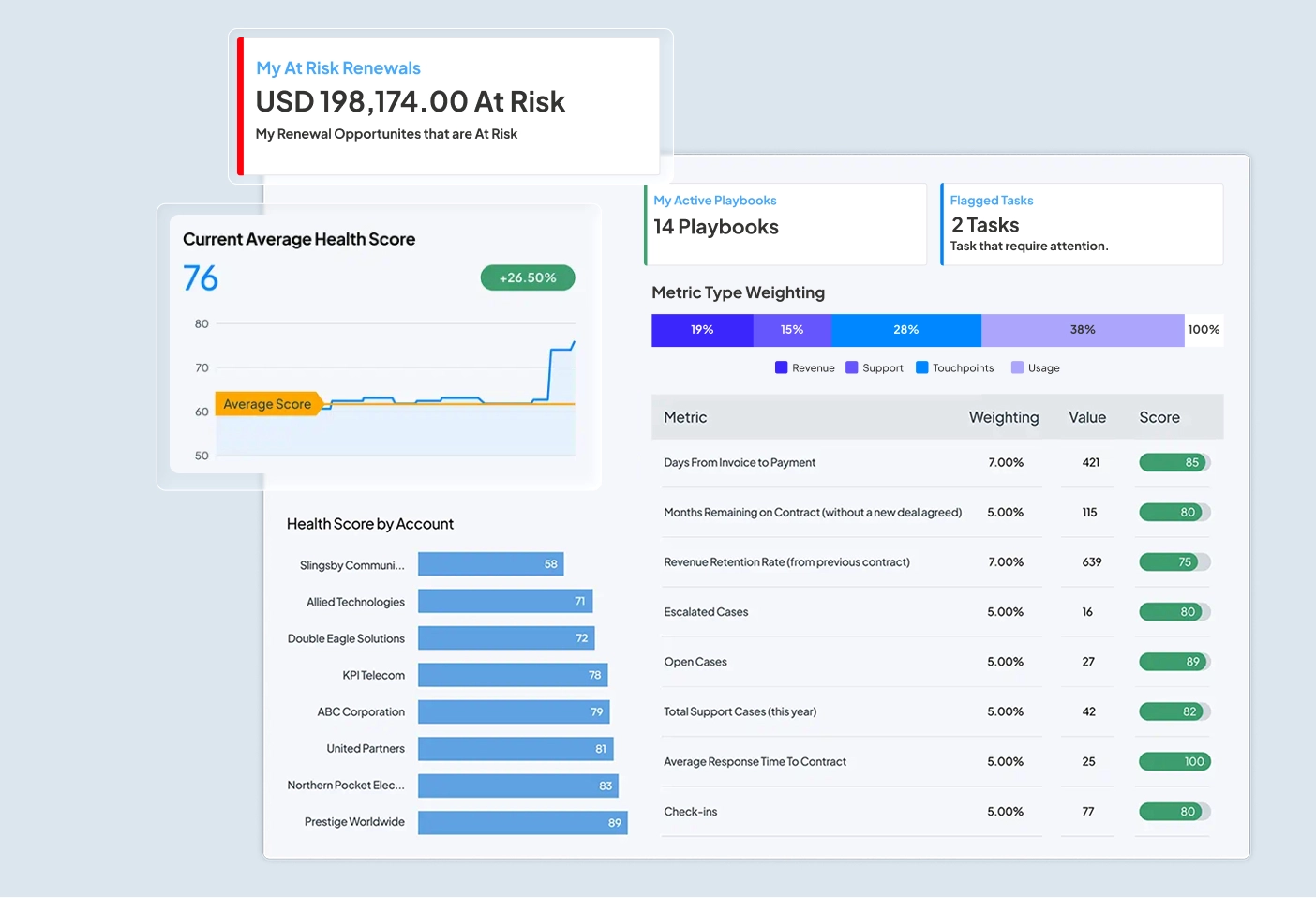Click the KPI Telecom bar showing 78
The width and height of the screenshot is (1316, 898).
click(513, 675)
